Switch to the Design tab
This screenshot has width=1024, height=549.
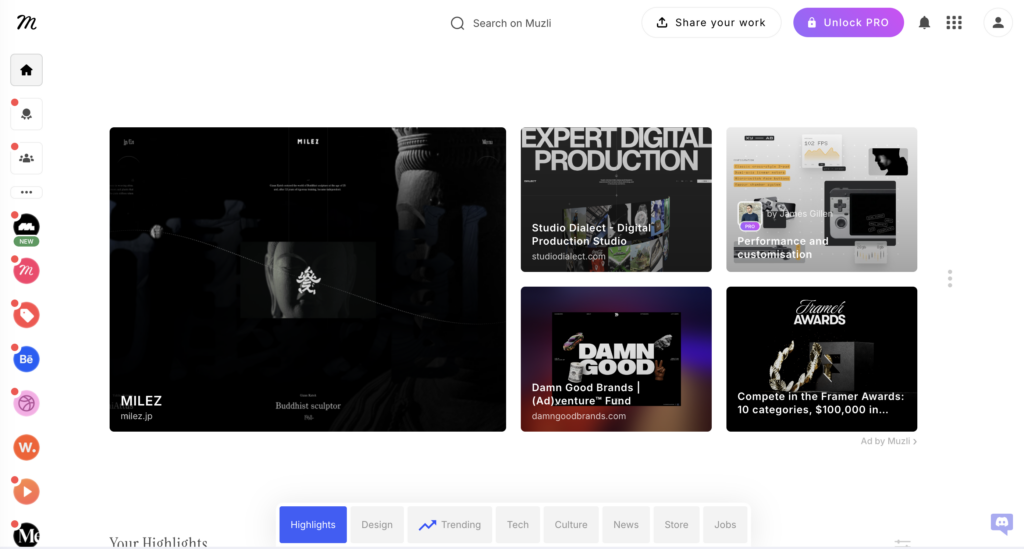click(377, 525)
